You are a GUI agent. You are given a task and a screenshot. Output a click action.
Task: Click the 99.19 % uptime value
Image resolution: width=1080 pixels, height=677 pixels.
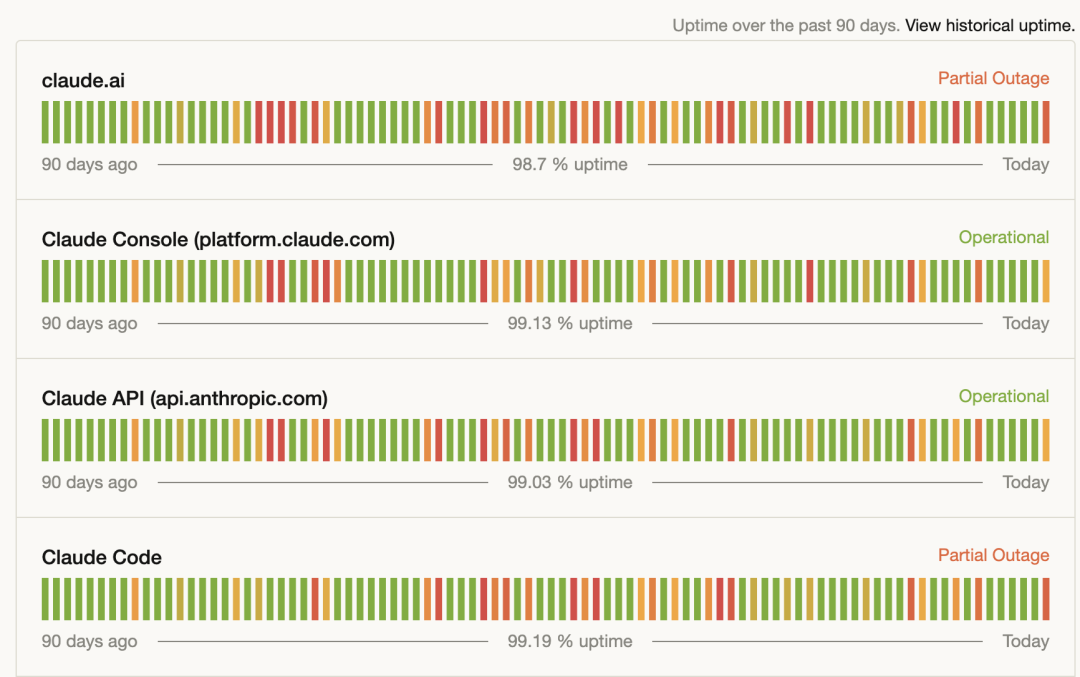point(570,641)
